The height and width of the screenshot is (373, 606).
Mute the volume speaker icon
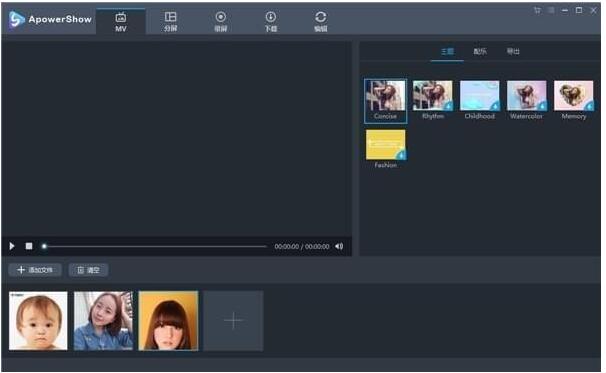[339, 246]
